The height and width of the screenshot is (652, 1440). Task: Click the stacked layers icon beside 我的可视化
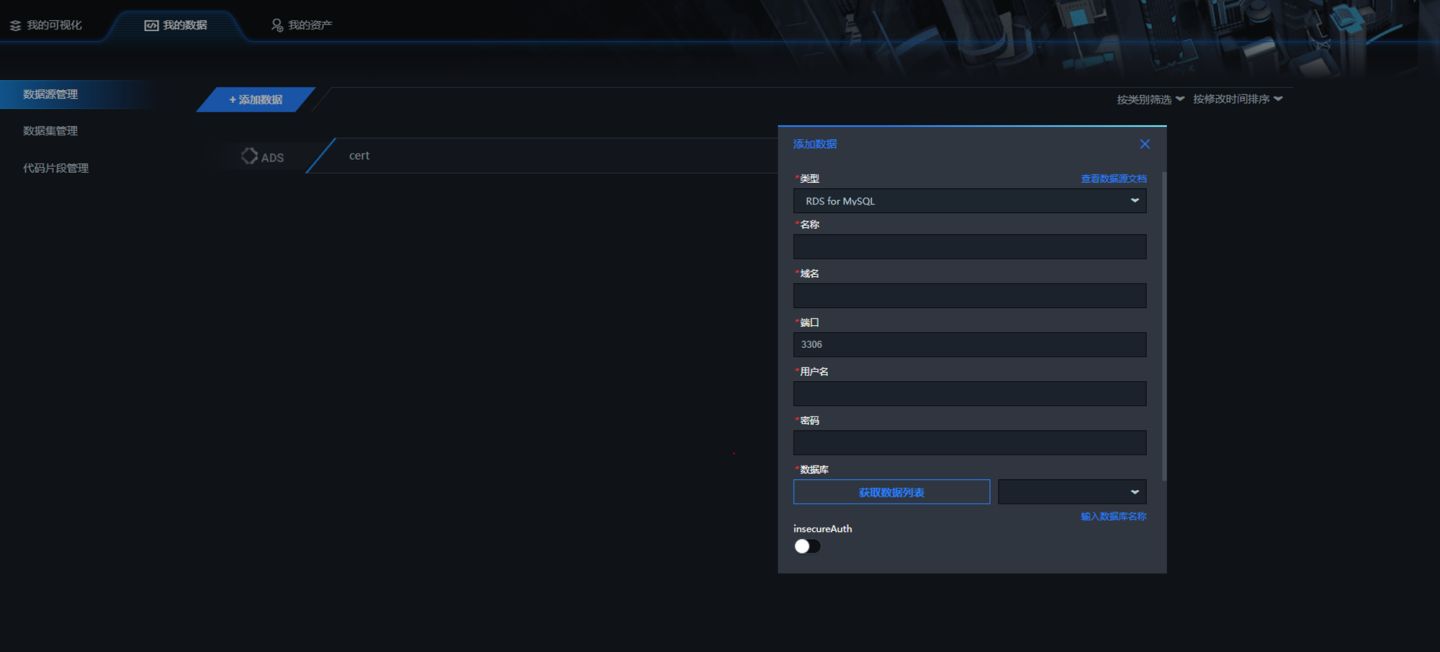[15, 25]
